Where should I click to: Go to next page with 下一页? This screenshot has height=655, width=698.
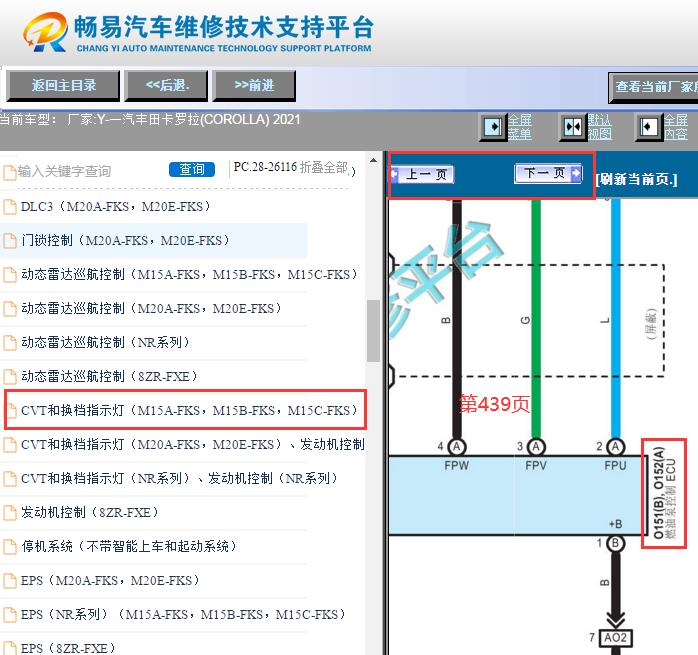548,173
